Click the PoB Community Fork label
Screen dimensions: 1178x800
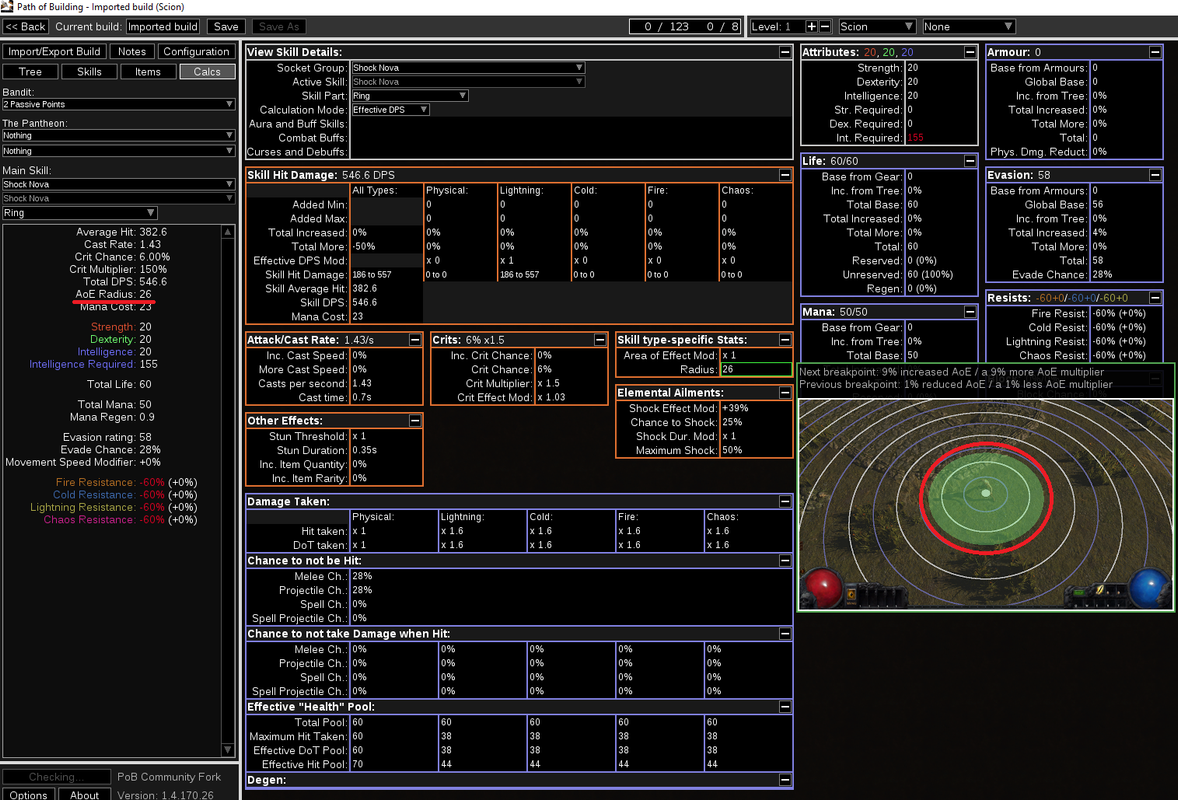(x=169, y=777)
